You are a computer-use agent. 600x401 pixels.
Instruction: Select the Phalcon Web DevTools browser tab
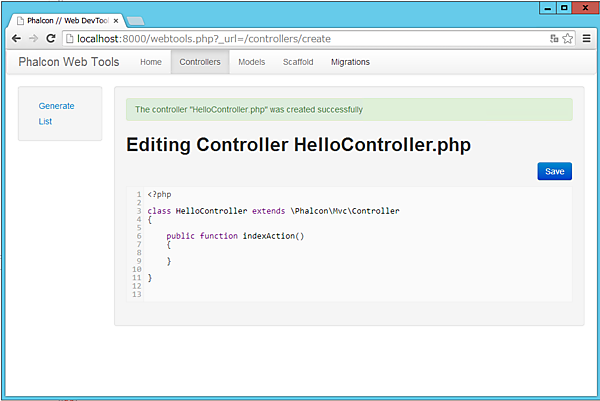tap(65, 20)
